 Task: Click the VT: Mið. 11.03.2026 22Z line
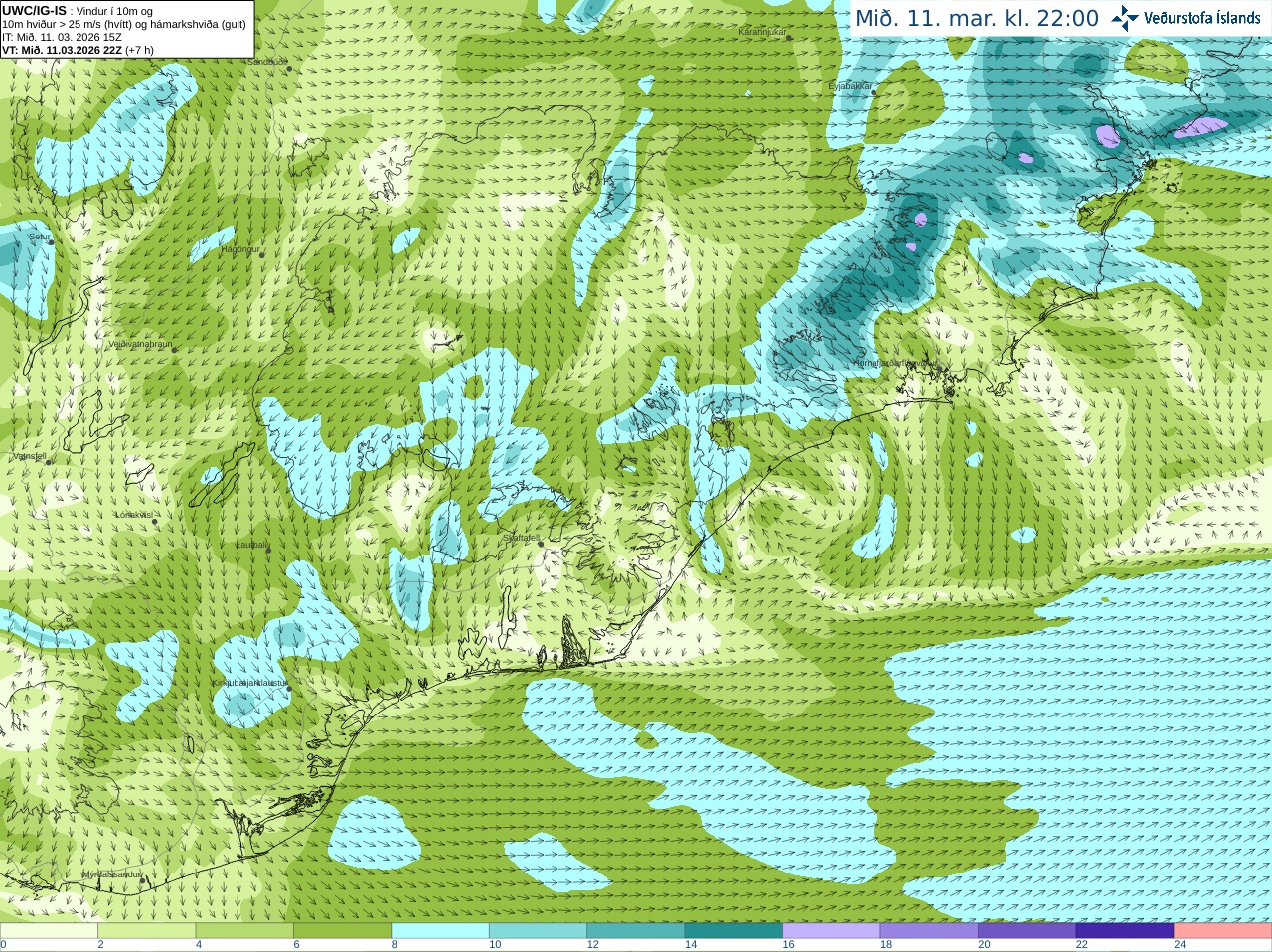tap(78, 50)
